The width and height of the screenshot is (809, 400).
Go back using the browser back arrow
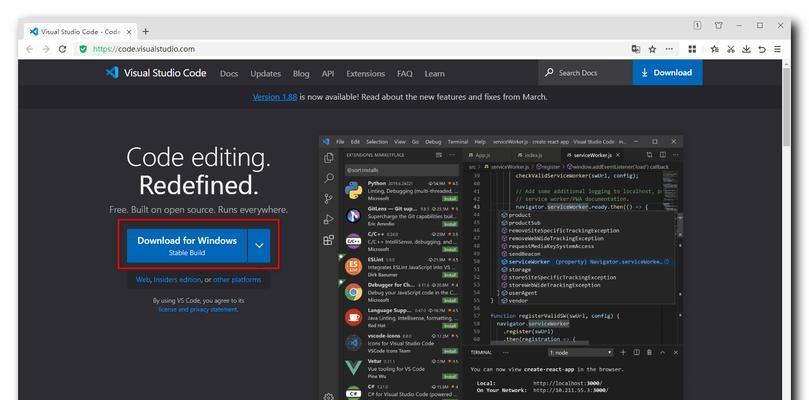pos(29,49)
